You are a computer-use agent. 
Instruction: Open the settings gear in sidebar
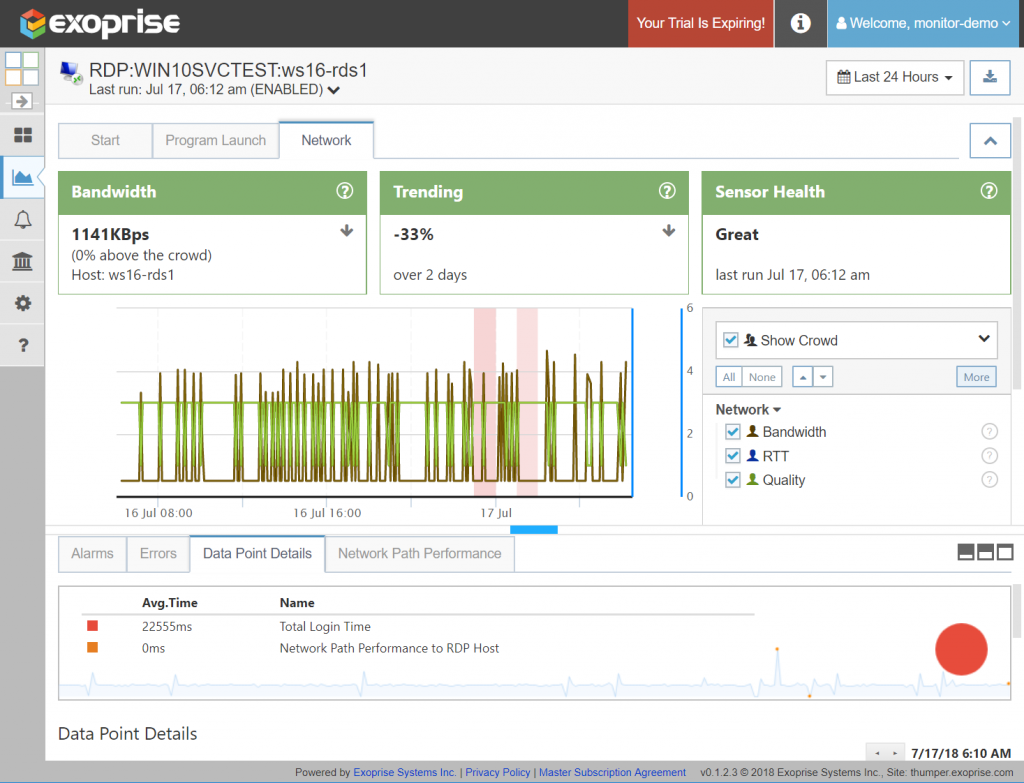pos(23,303)
